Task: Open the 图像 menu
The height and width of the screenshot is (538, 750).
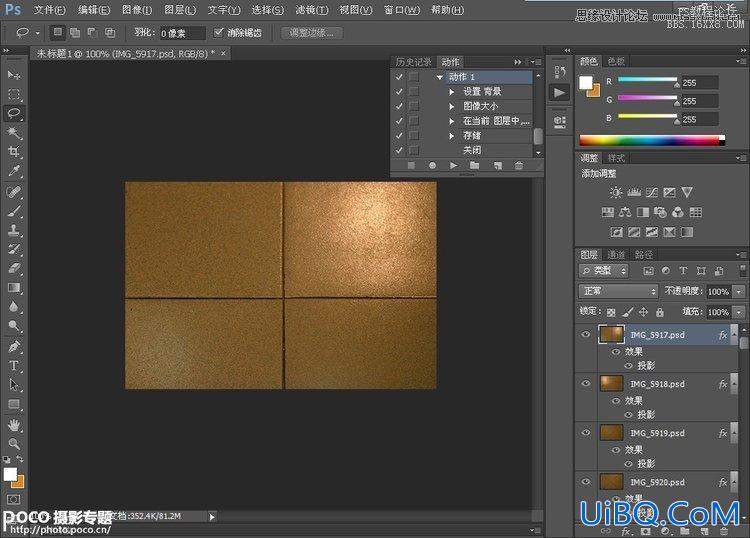Action: 137,10
